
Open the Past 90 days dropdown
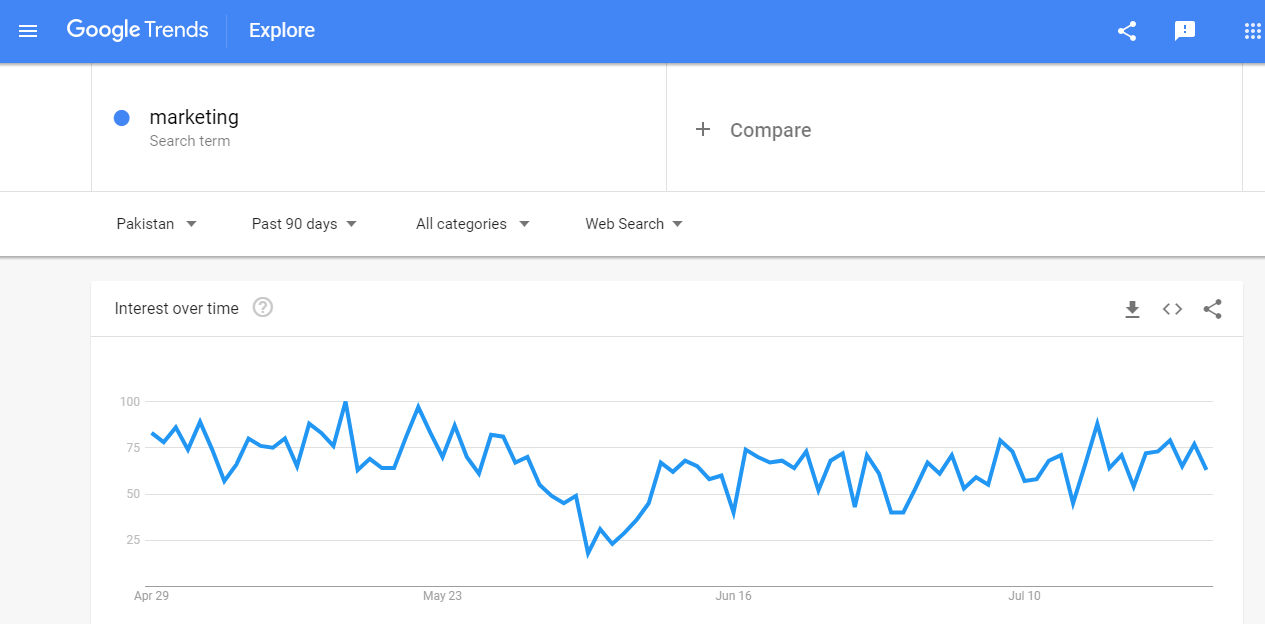304,224
